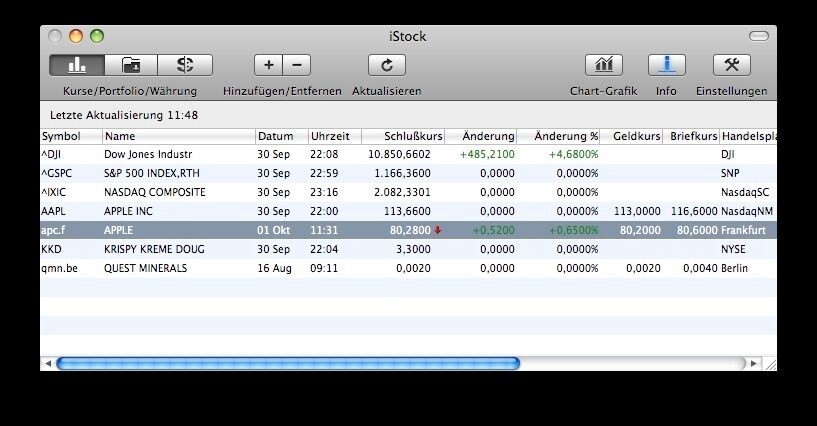Click percent change +4,6800%
Image resolution: width=817 pixels, height=426 pixels.
(x=573, y=154)
